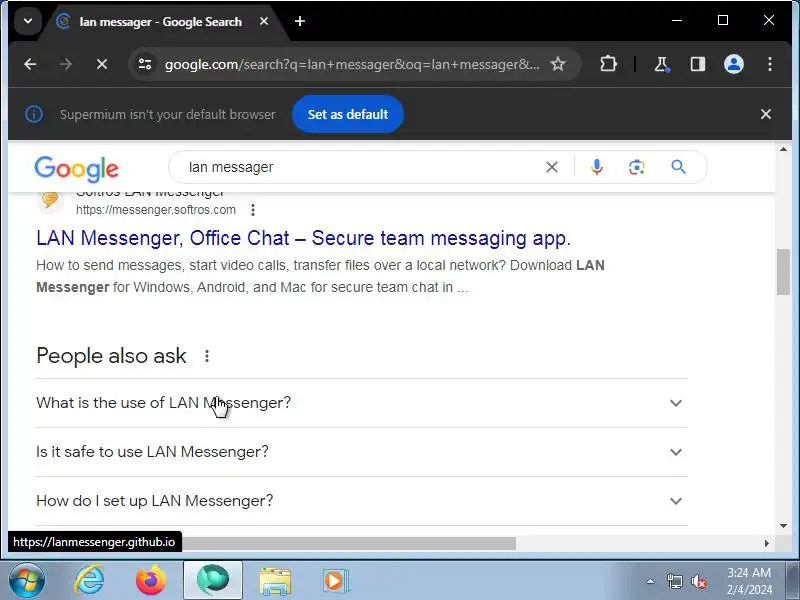Click the blue magnifier search button
Viewport: 800px width, 600px height.
coord(678,167)
